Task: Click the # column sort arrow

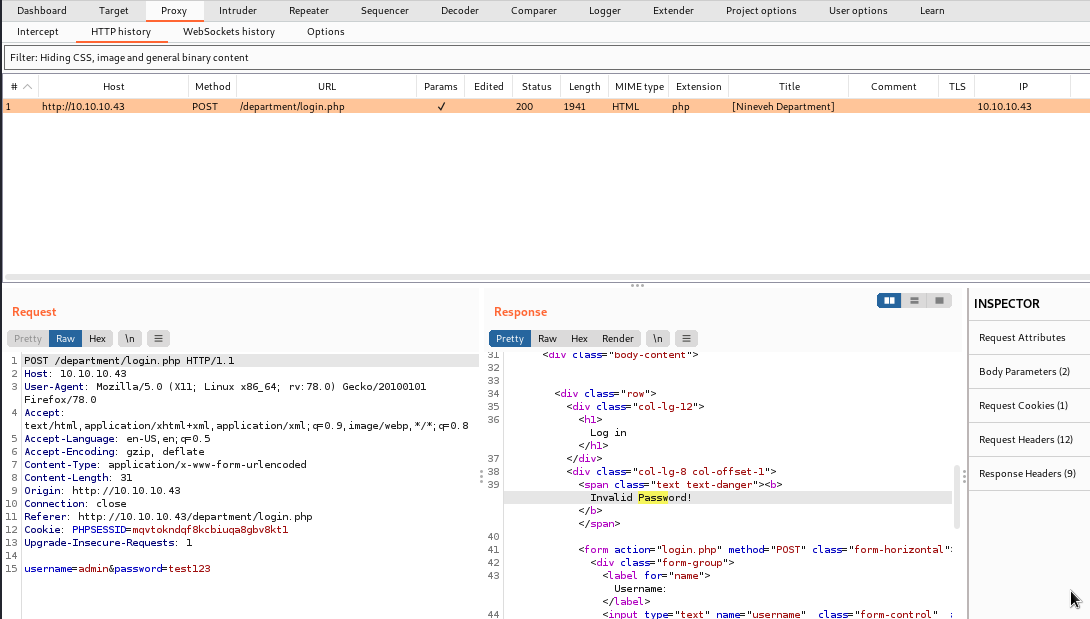Action: [27, 87]
